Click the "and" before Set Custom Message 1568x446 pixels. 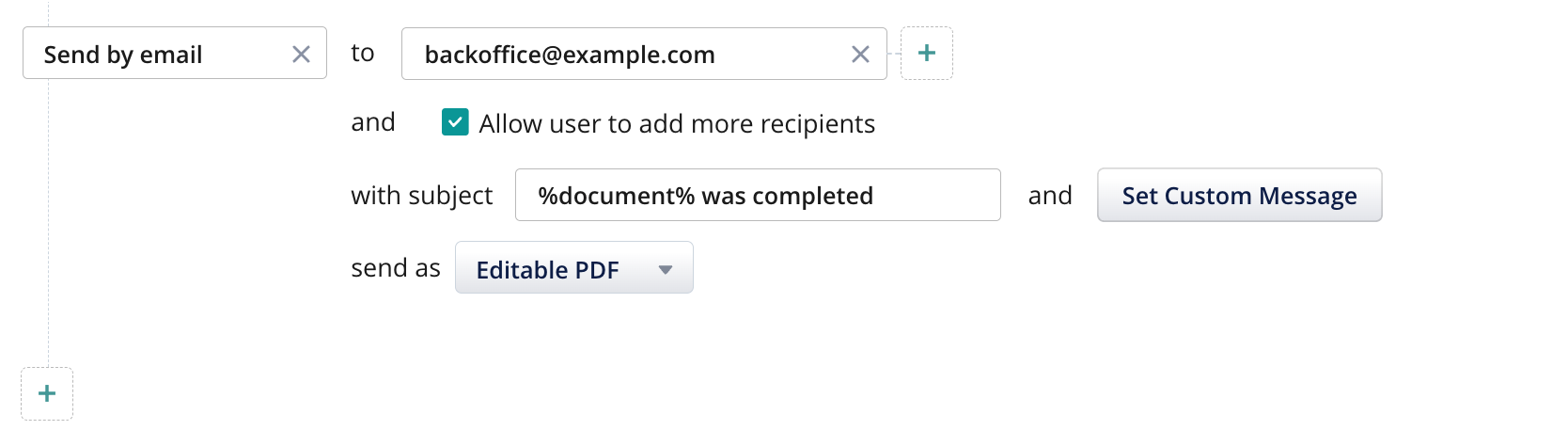click(x=1050, y=196)
